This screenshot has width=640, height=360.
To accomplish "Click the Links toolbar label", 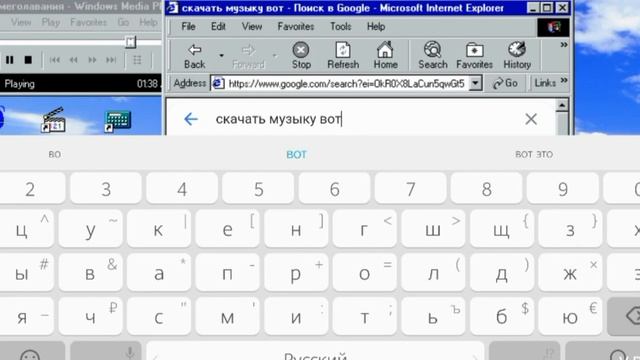I will pos(545,83).
